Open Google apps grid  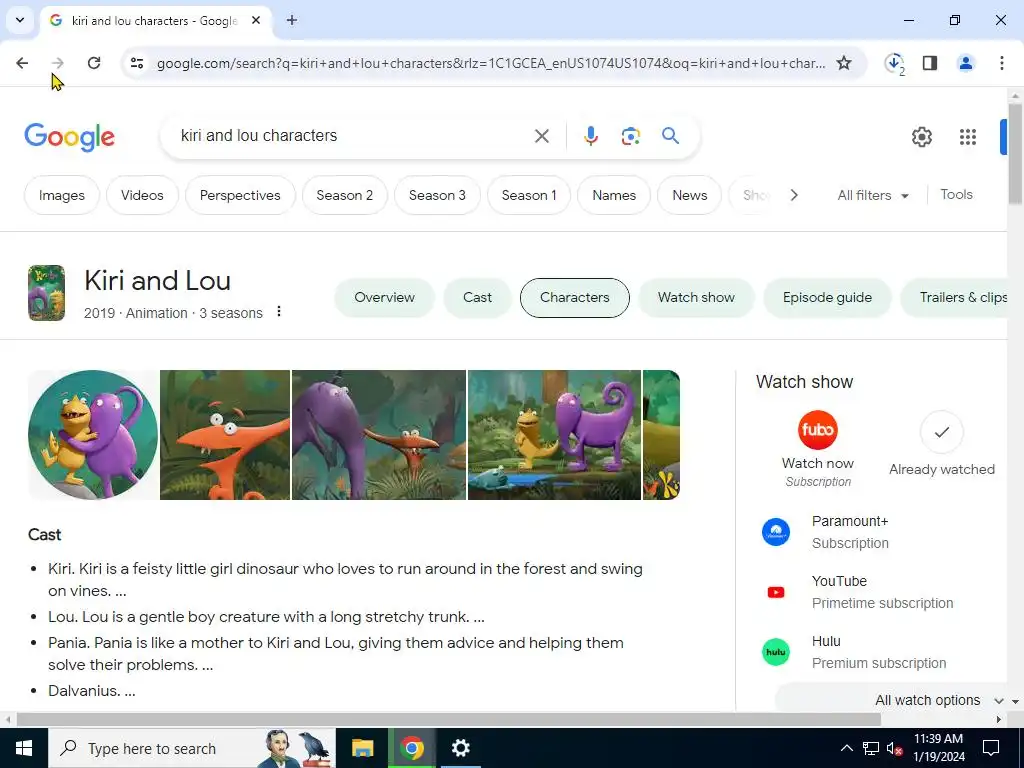click(x=968, y=136)
